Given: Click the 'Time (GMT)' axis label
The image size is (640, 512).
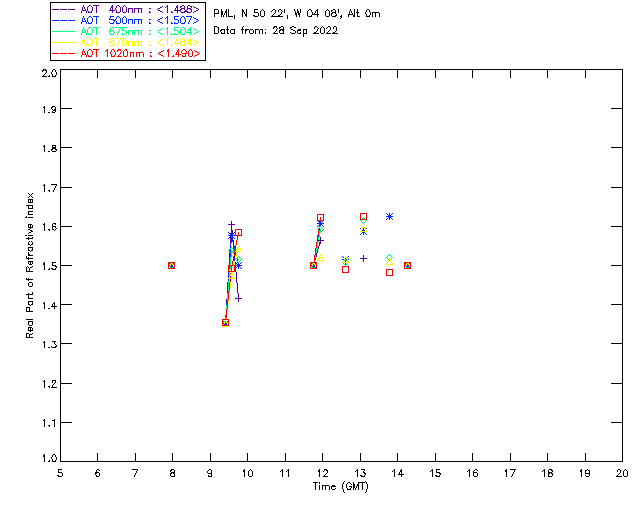Looking at the screenshot, I should tap(340, 487).
